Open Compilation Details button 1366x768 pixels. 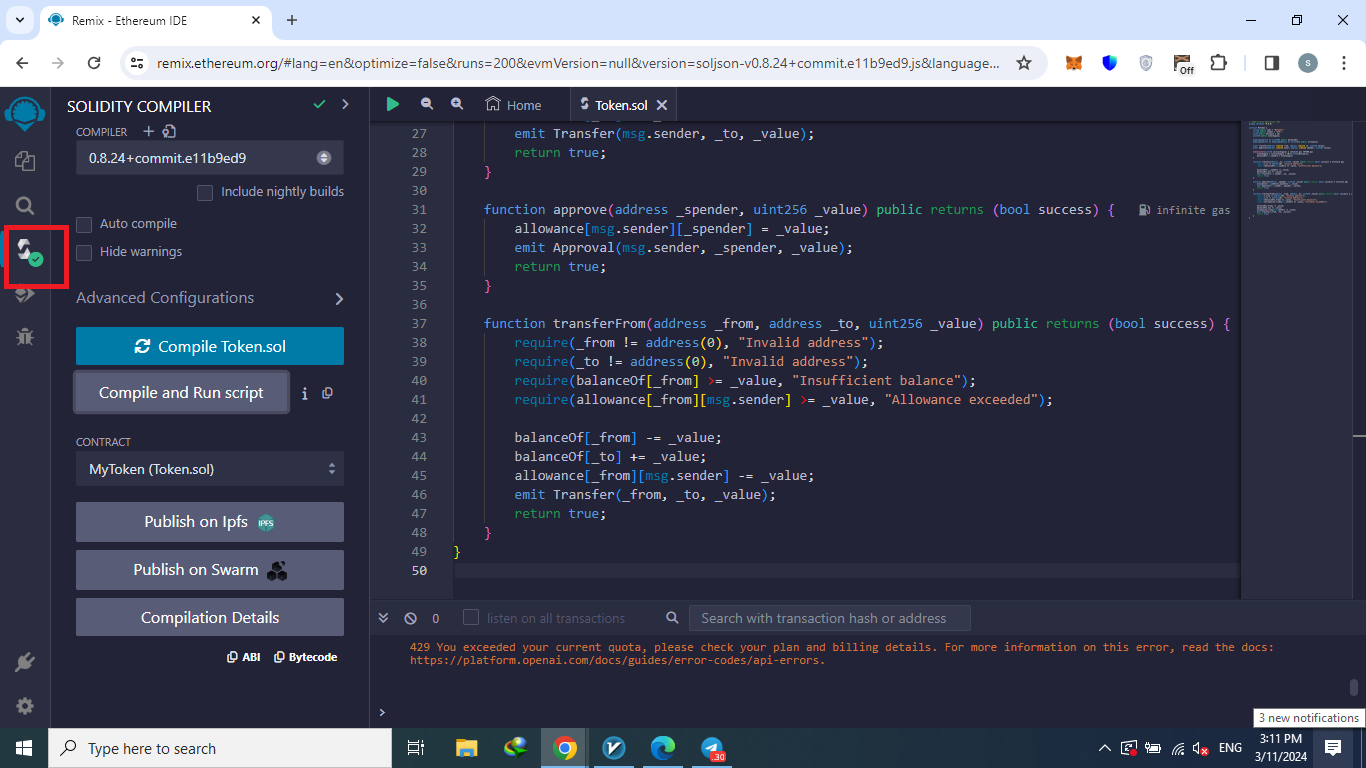[210, 618]
